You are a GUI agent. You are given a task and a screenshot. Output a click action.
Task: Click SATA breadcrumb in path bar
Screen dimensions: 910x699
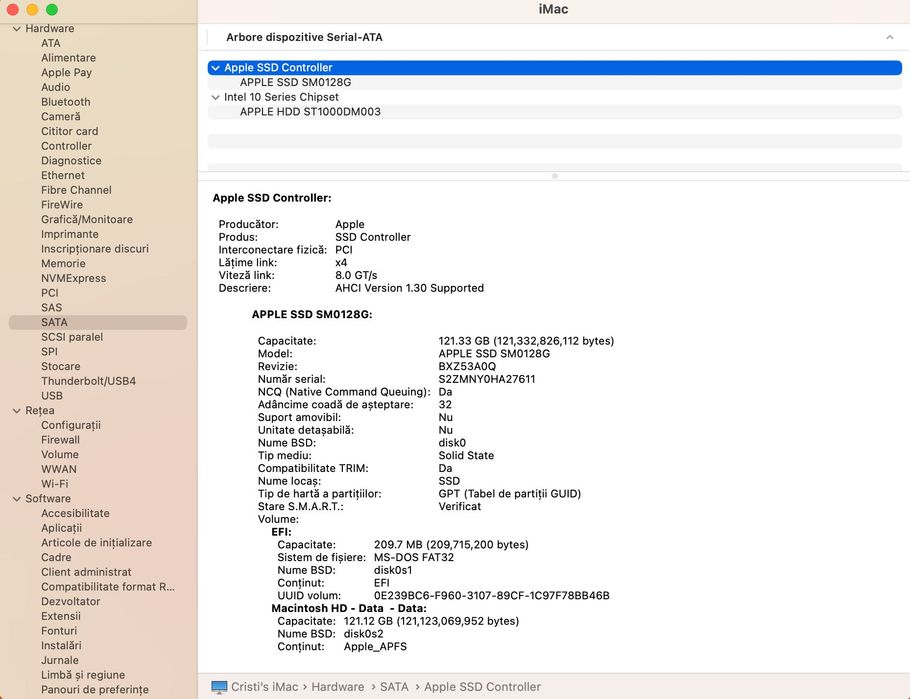pyautogui.click(x=394, y=687)
